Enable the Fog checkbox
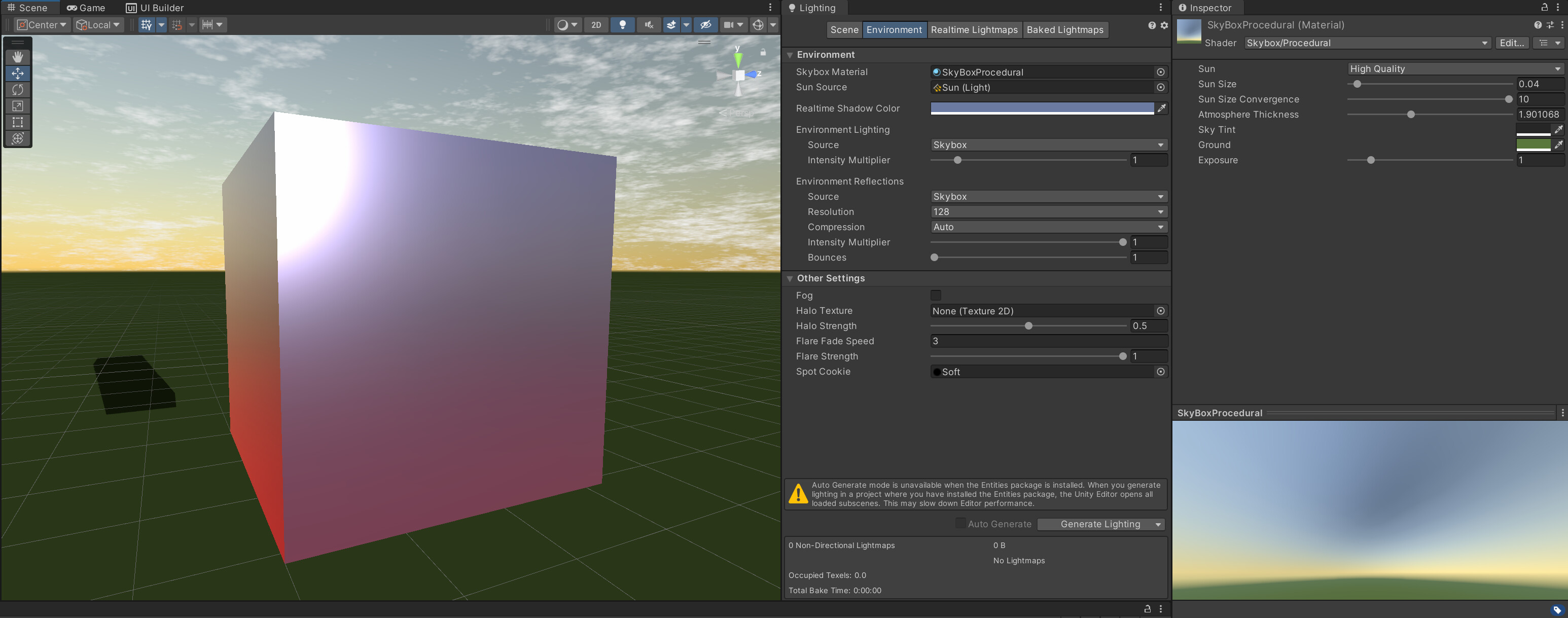 tap(936, 295)
